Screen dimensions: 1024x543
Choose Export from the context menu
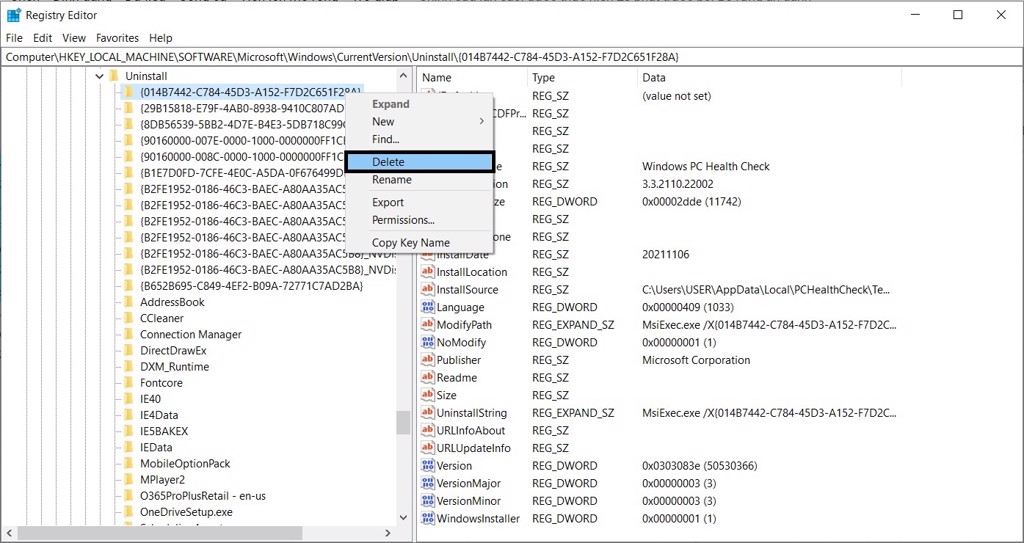[419, 203]
